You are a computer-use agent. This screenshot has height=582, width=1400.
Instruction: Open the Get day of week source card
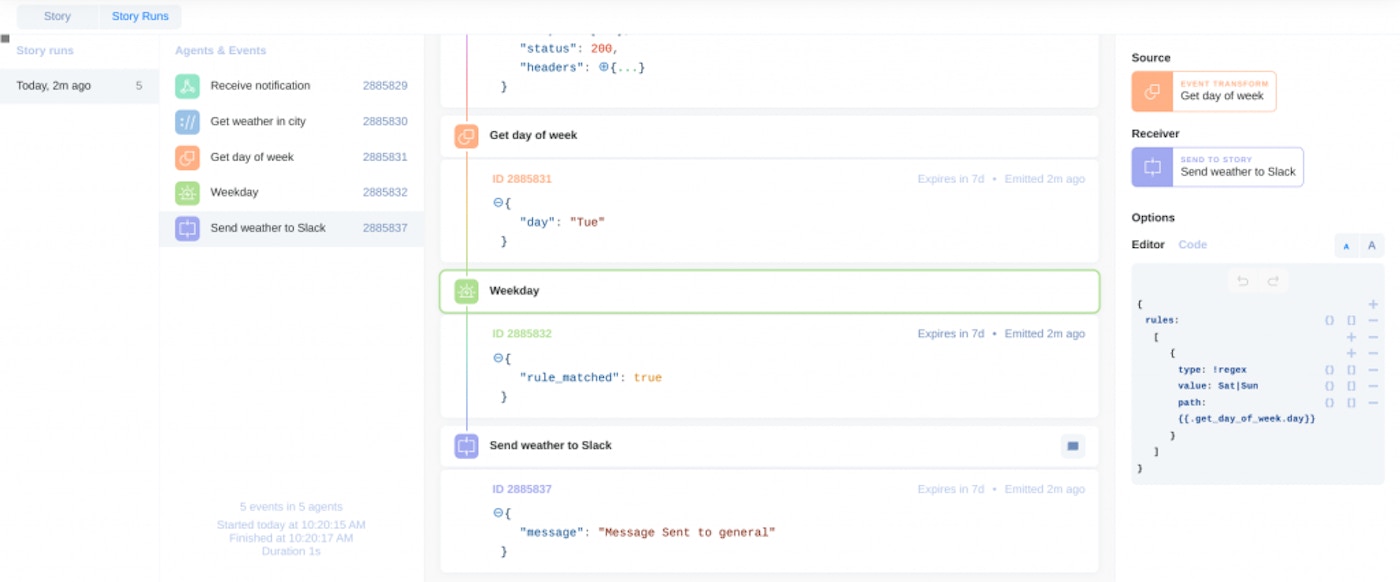coord(1203,91)
